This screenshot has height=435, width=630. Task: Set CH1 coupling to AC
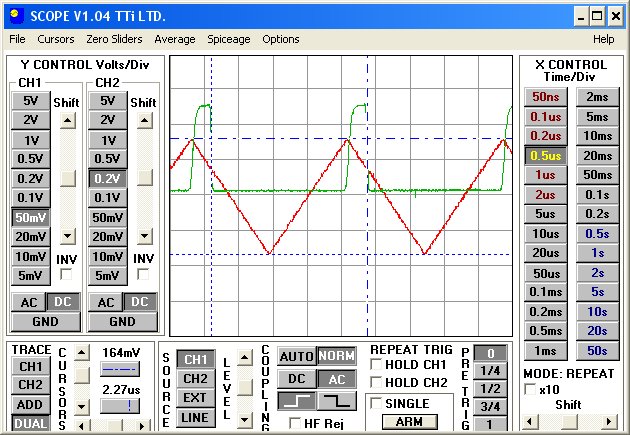[x=29, y=302]
